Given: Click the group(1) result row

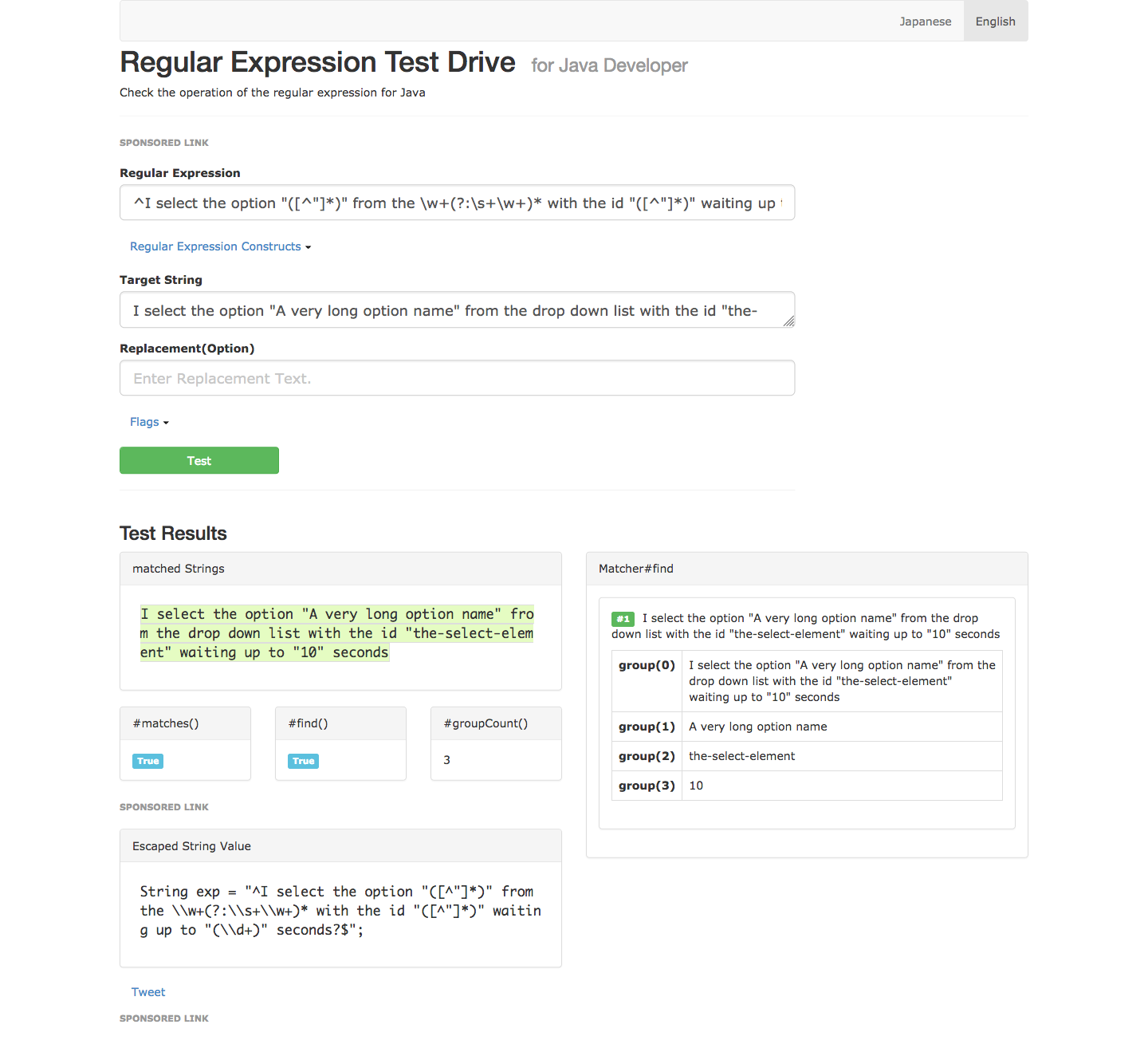Looking at the screenshot, I should (x=806, y=727).
